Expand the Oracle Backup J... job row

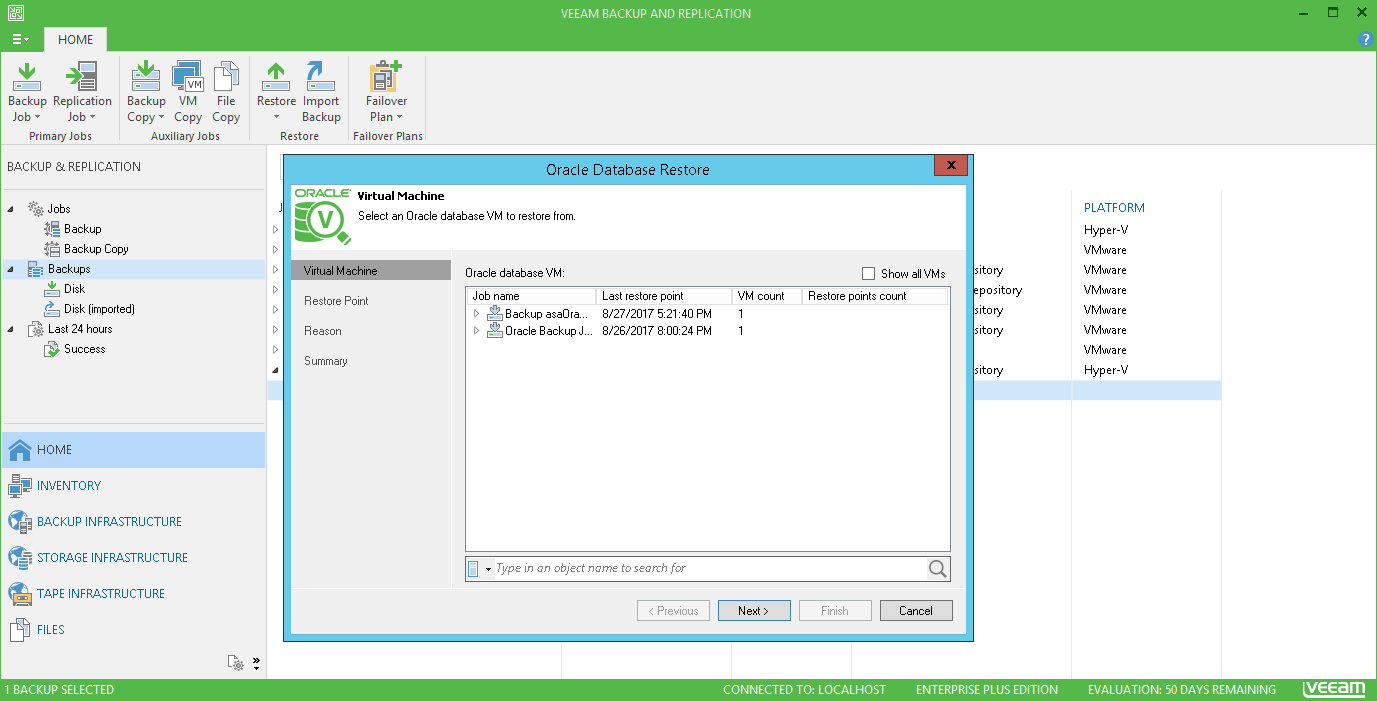point(477,331)
